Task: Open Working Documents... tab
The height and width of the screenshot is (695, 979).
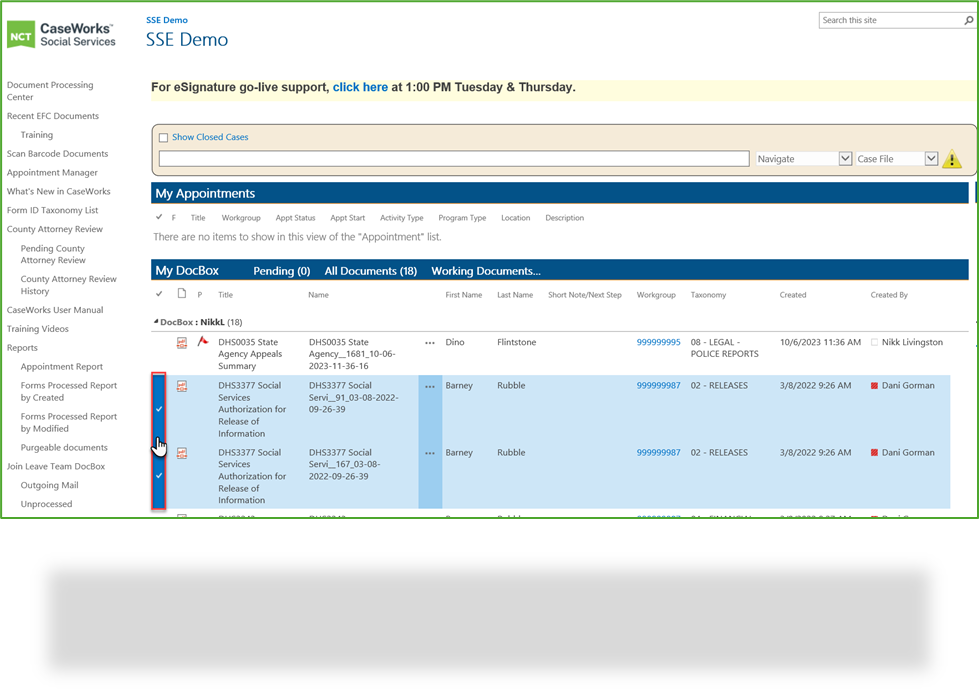Action: (486, 271)
